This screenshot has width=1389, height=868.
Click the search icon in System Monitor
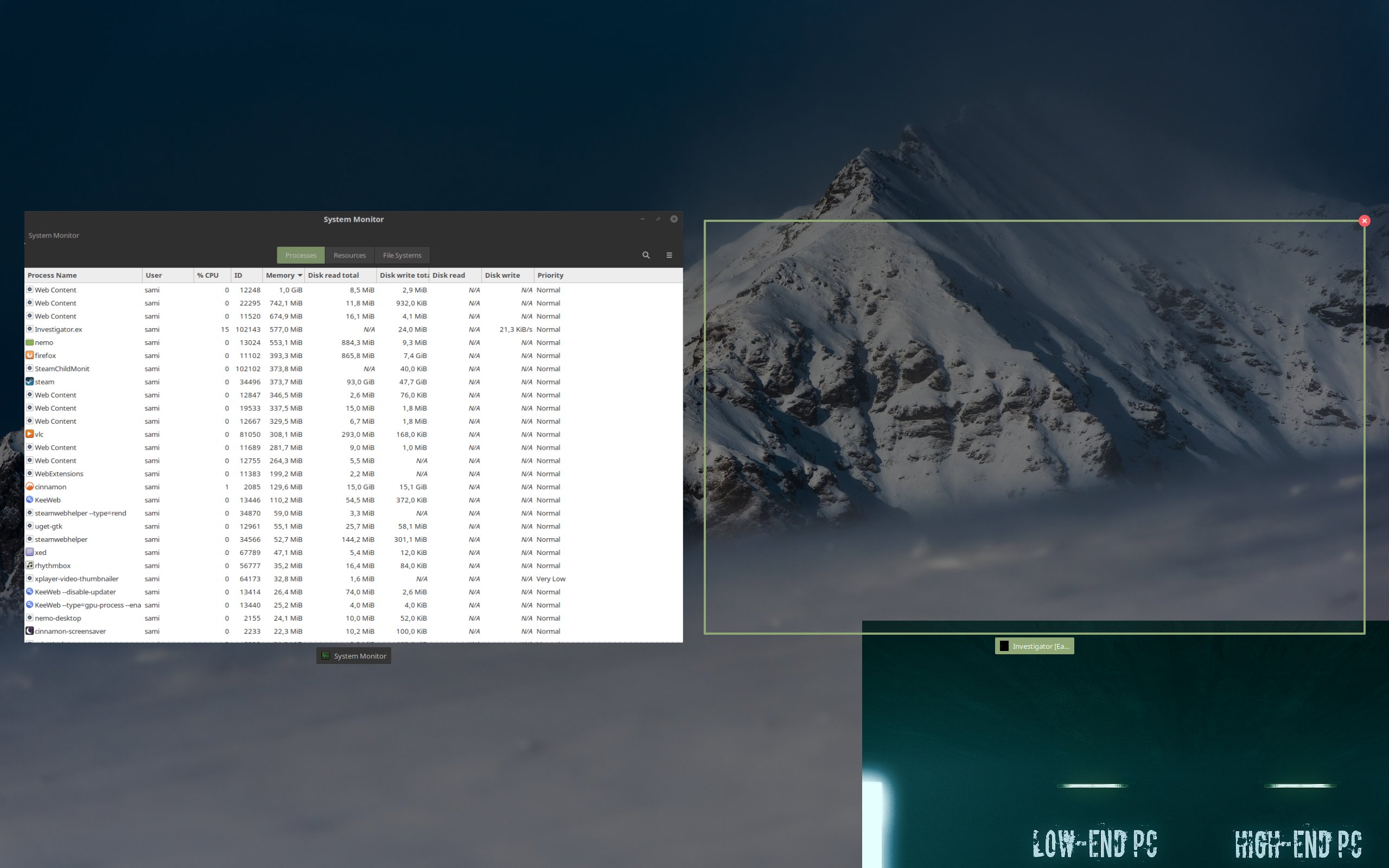(646, 255)
